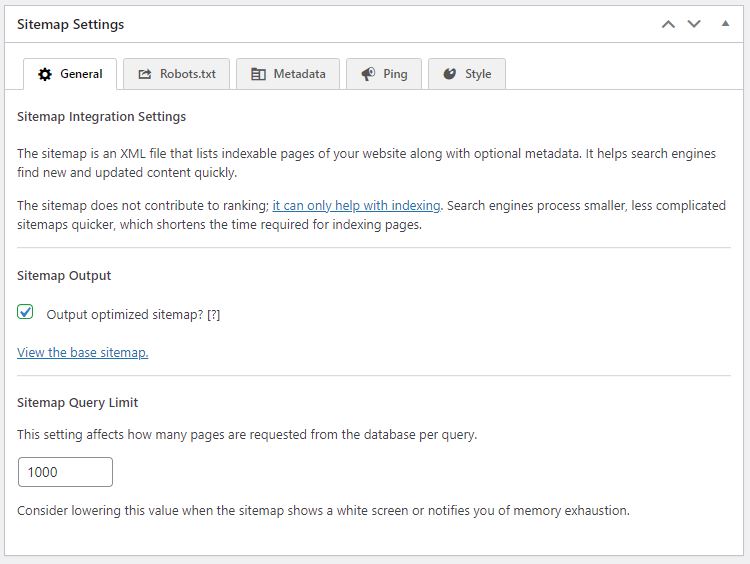This screenshot has height=564, width=750.
Task: Switch to the General tab
Action: pos(81,74)
